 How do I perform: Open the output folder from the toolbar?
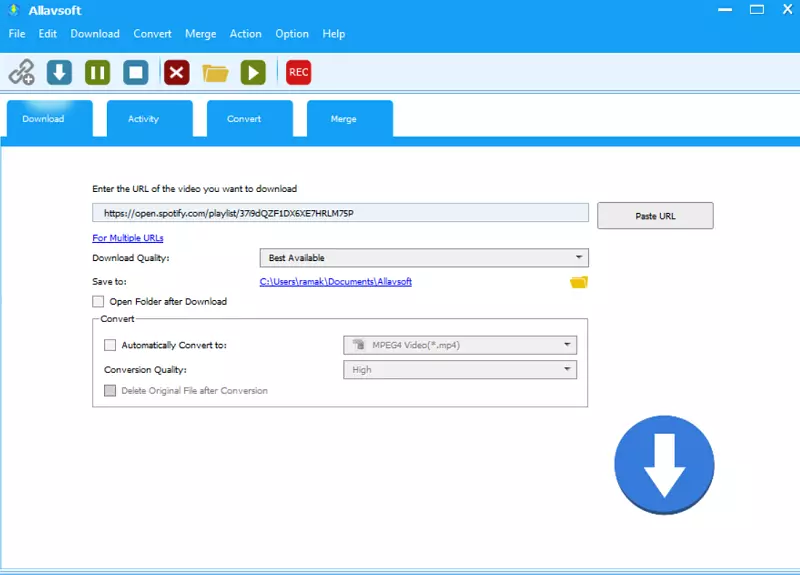pos(215,72)
